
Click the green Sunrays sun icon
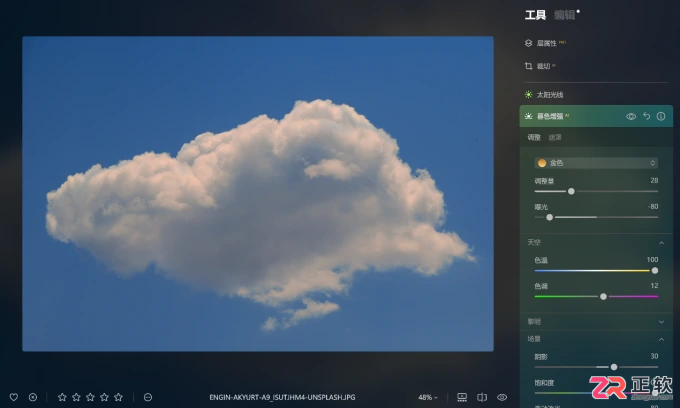[x=528, y=95]
